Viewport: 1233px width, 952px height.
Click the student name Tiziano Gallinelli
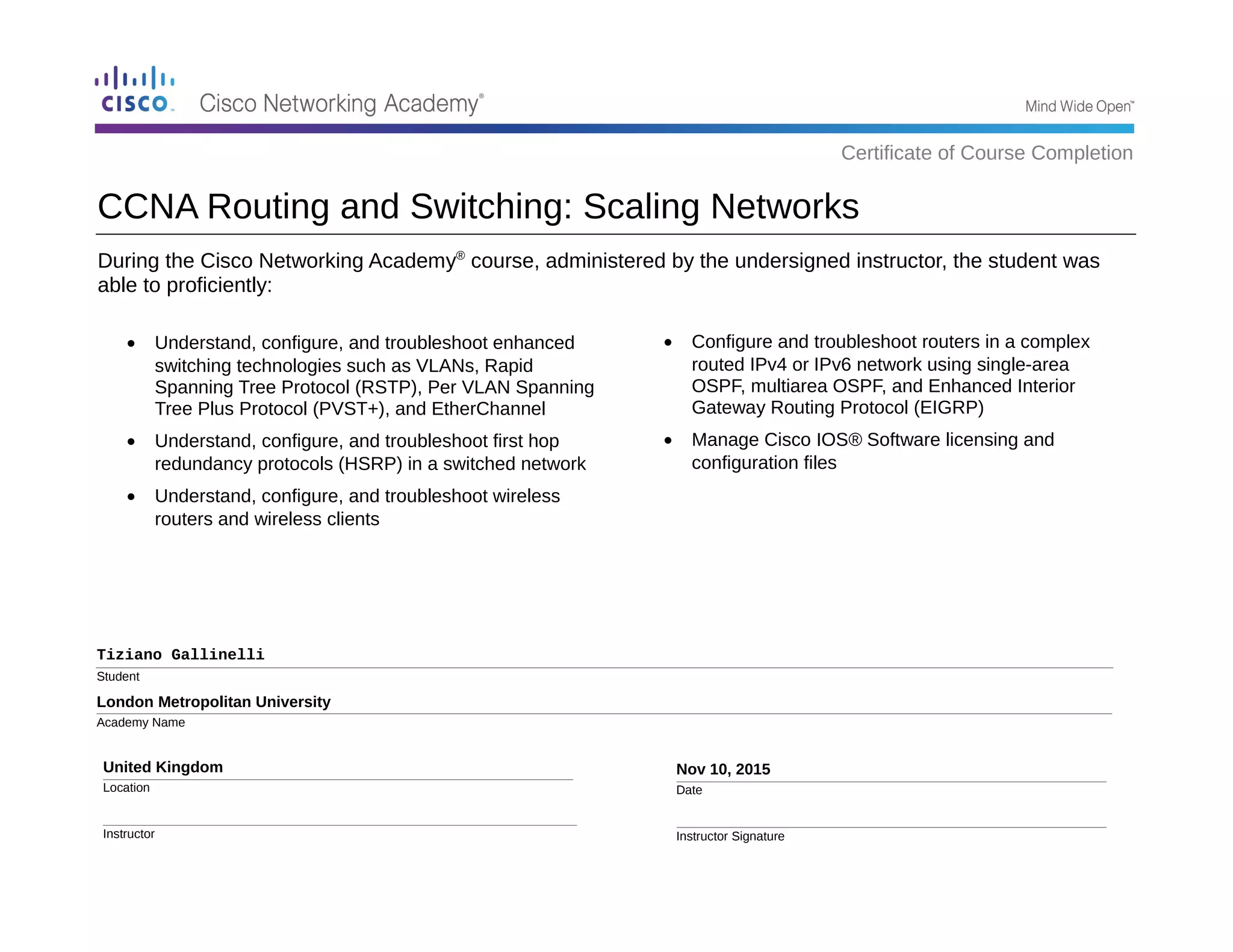181,655
